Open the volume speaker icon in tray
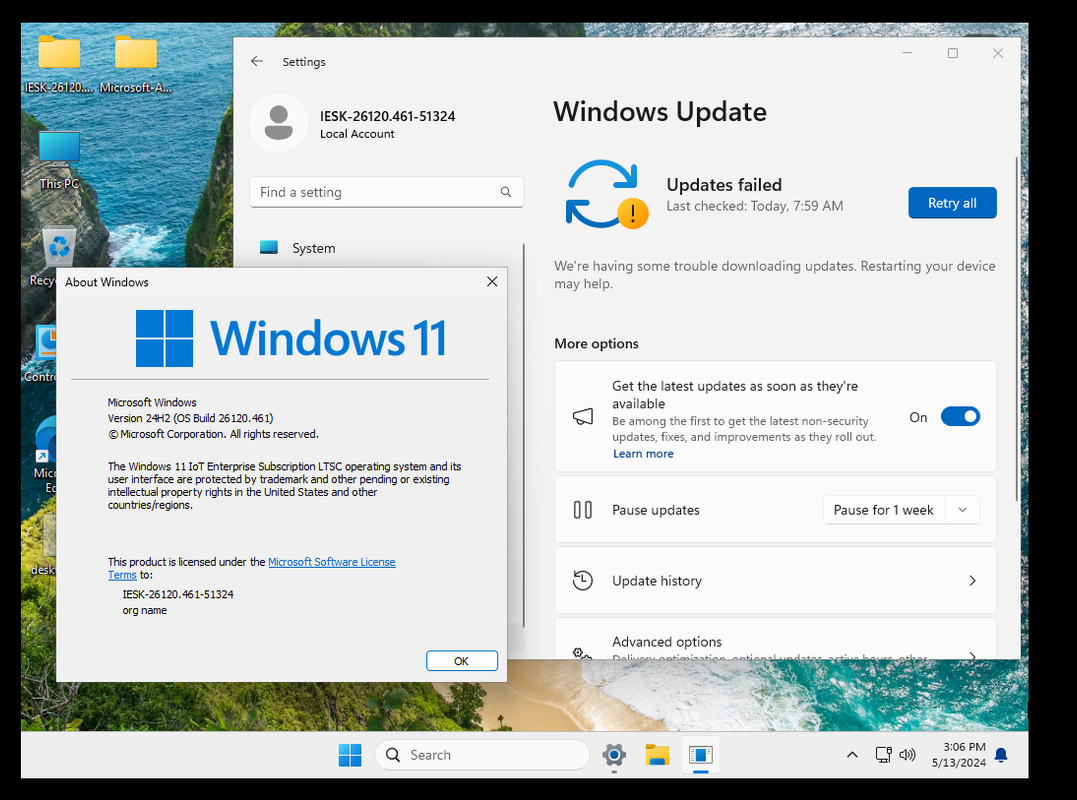 [907, 755]
